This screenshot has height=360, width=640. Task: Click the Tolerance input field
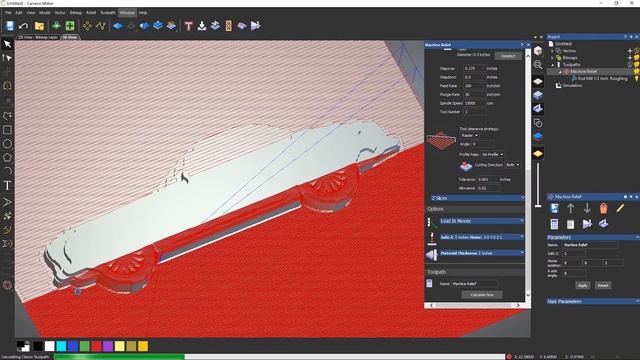pos(487,179)
